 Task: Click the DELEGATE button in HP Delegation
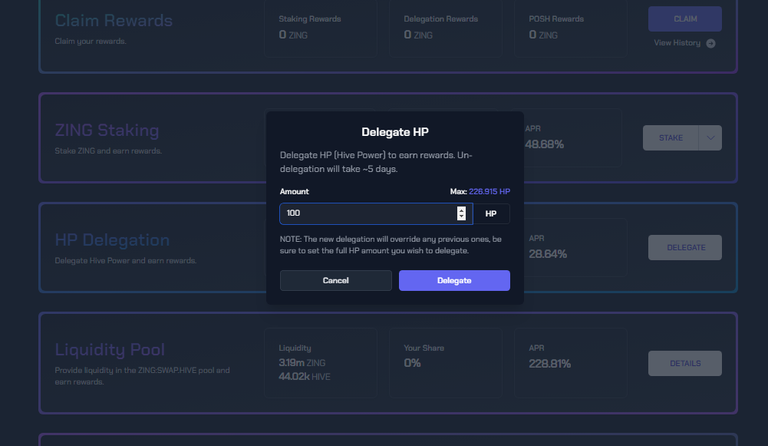[685, 248]
